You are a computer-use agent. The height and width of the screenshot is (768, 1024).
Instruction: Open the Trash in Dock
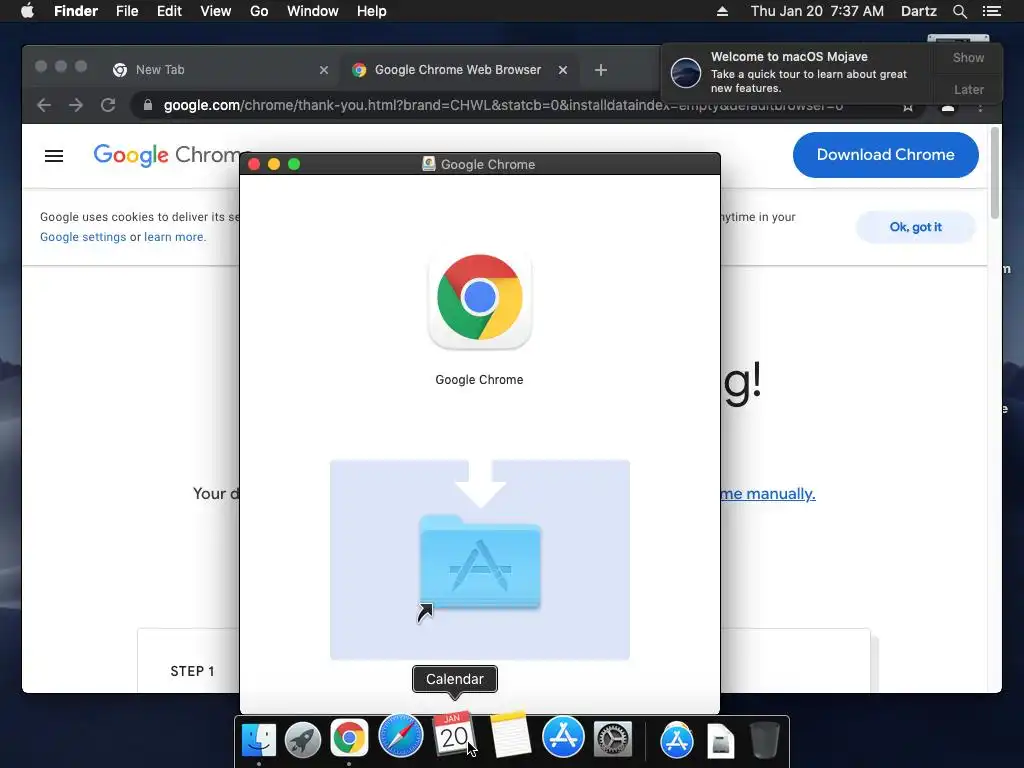(764, 740)
